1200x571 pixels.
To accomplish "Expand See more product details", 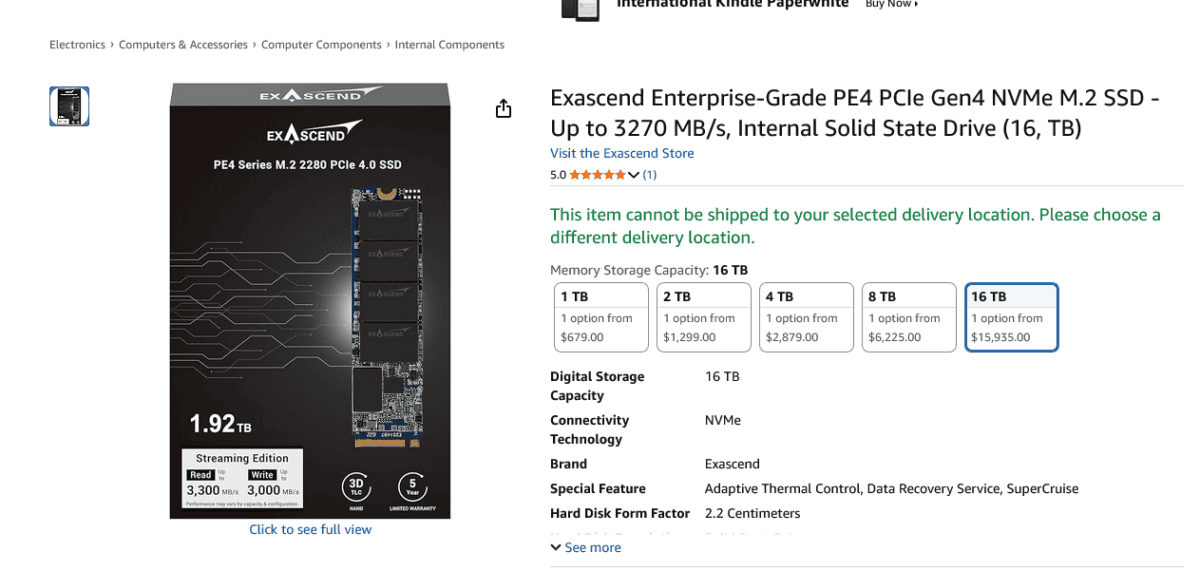I will 586,548.
